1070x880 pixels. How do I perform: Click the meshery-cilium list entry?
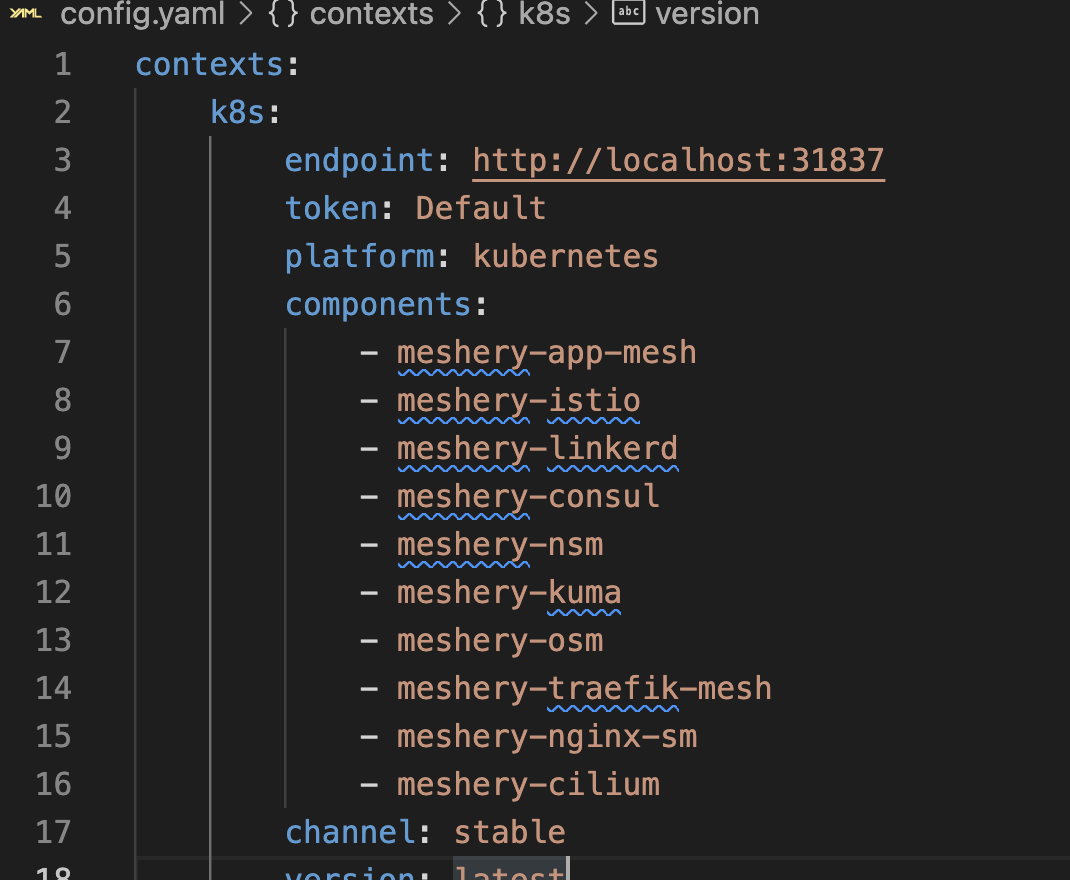[527, 784]
